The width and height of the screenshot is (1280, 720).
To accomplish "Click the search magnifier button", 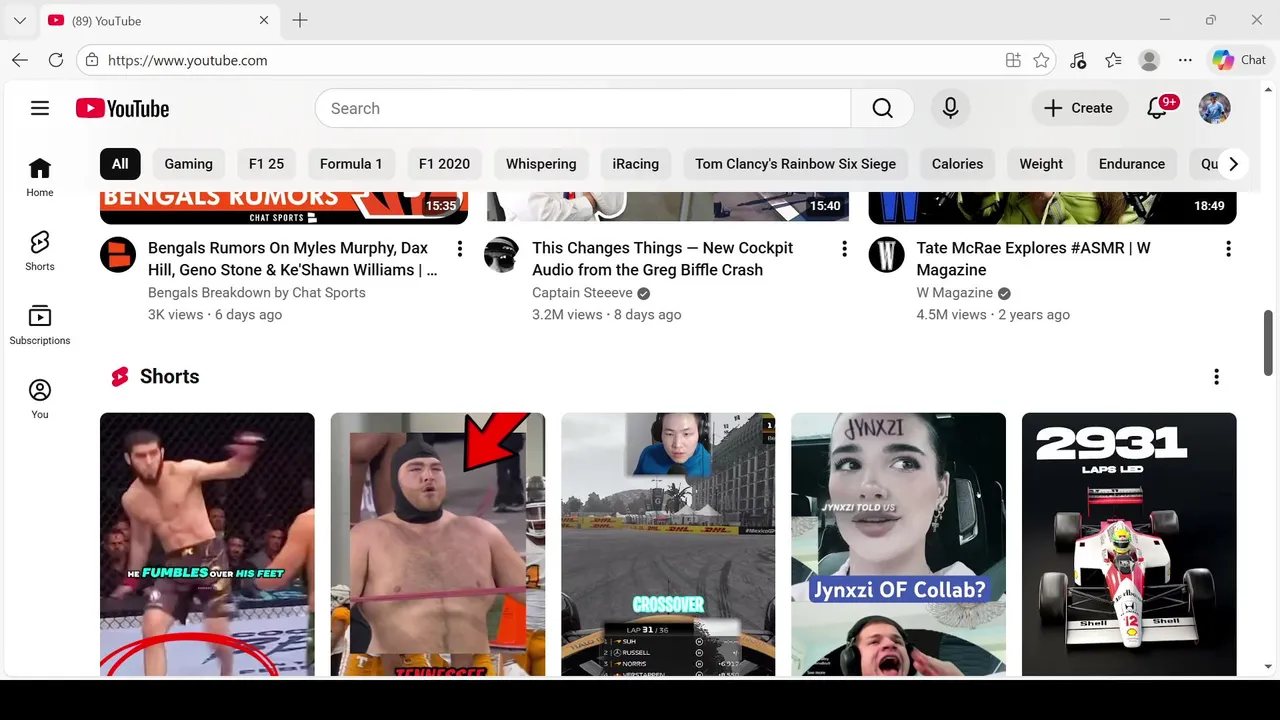I will pos(882,108).
